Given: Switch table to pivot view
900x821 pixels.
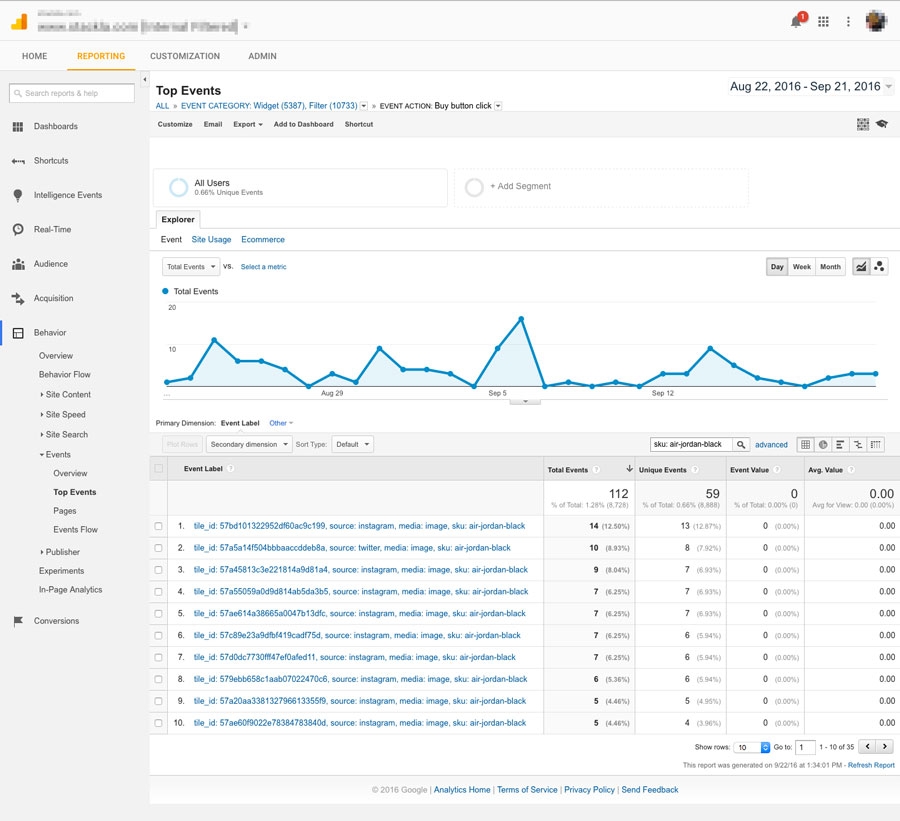Looking at the screenshot, I should pos(876,444).
